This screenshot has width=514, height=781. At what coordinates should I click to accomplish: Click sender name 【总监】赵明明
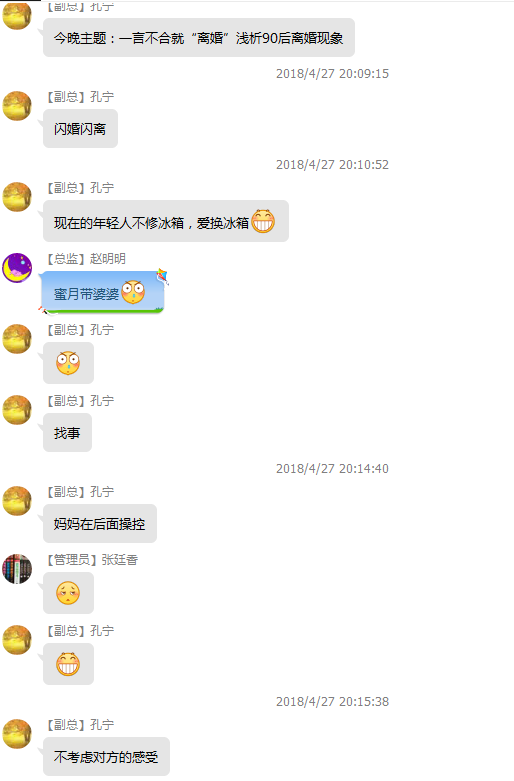tap(86, 259)
